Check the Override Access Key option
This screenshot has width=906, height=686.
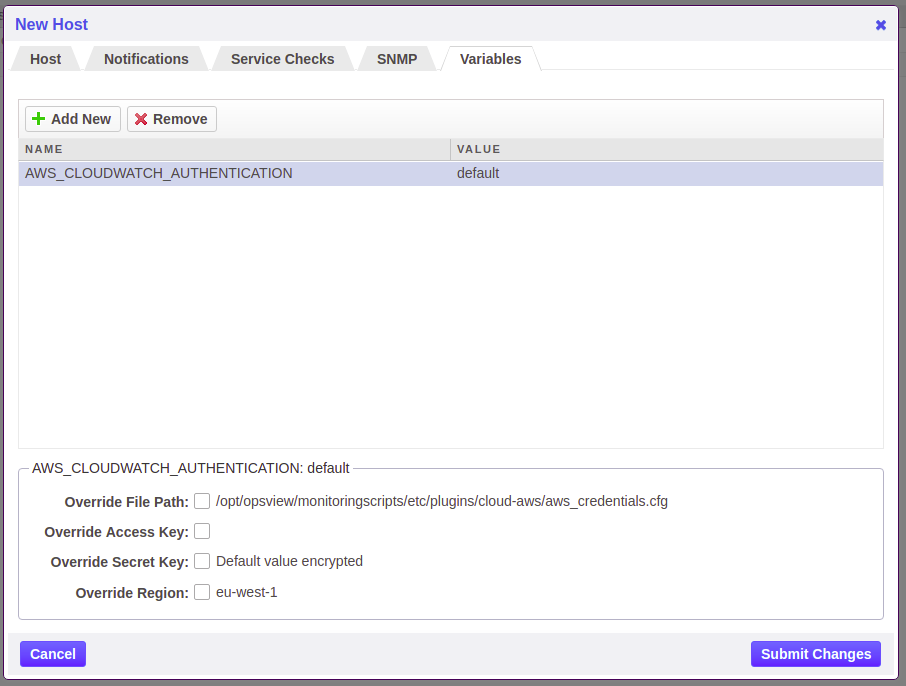[x=202, y=531]
